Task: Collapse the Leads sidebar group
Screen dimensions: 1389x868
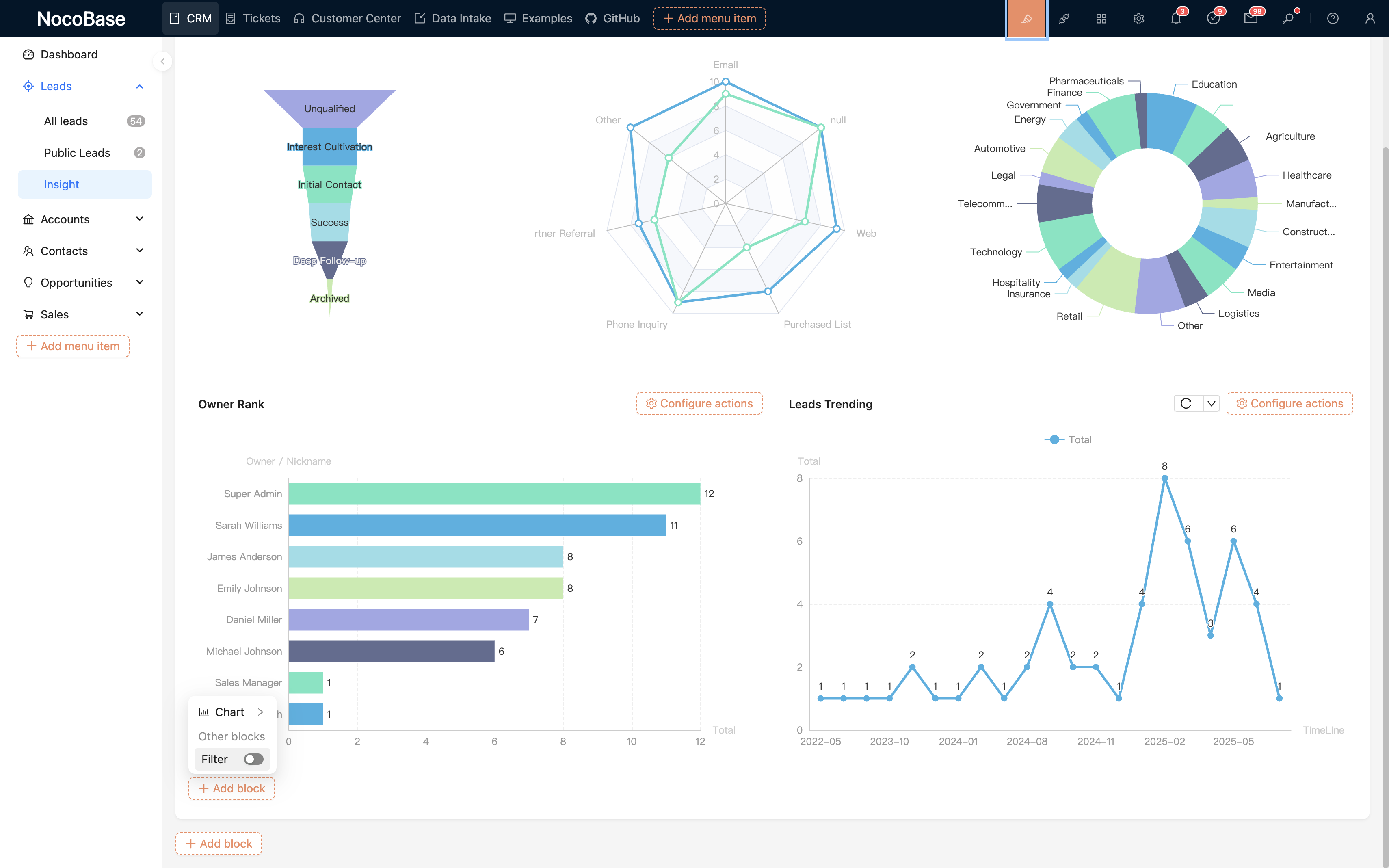Action: (x=139, y=86)
